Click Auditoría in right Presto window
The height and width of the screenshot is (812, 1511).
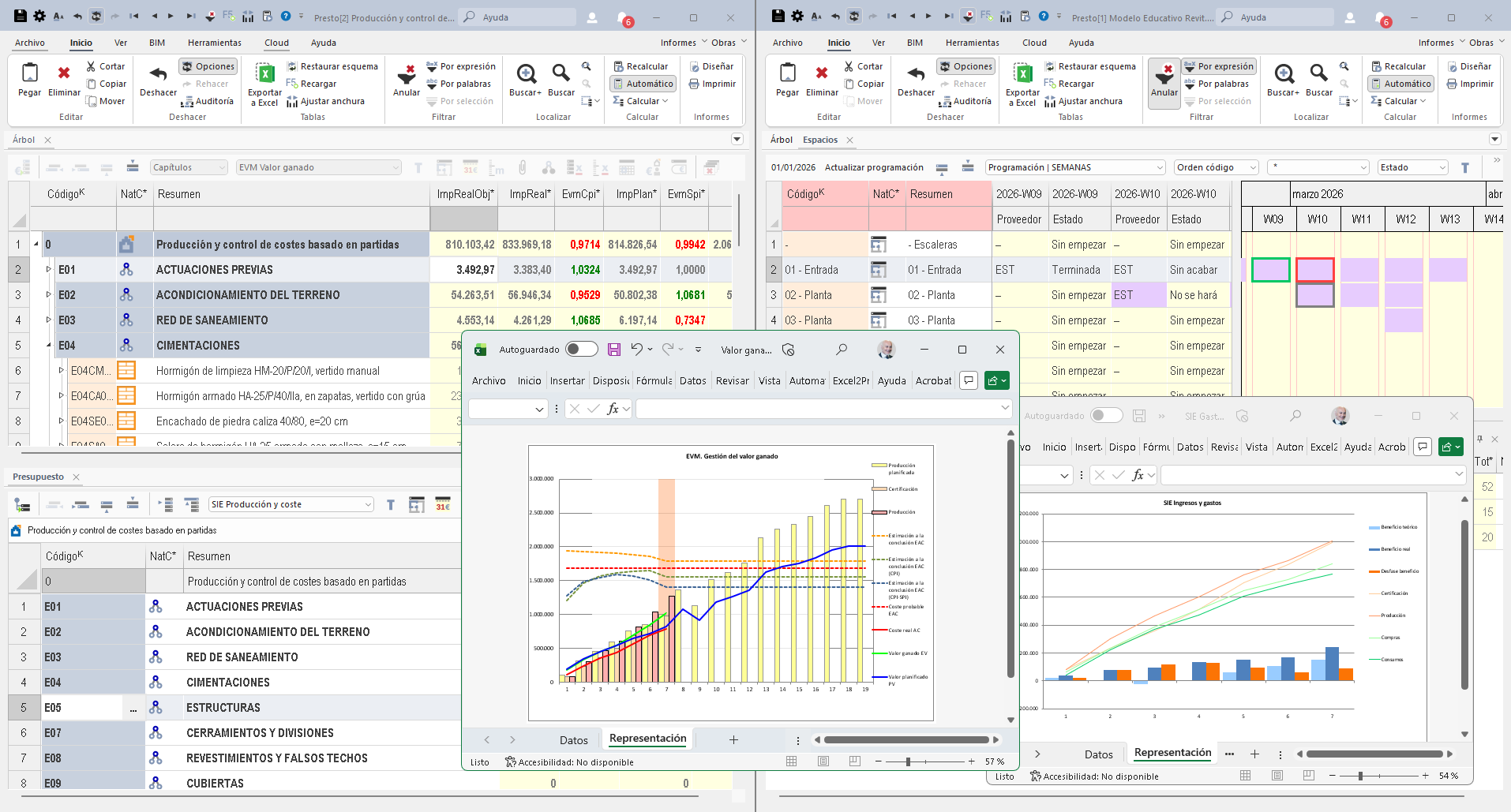coord(965,101)
